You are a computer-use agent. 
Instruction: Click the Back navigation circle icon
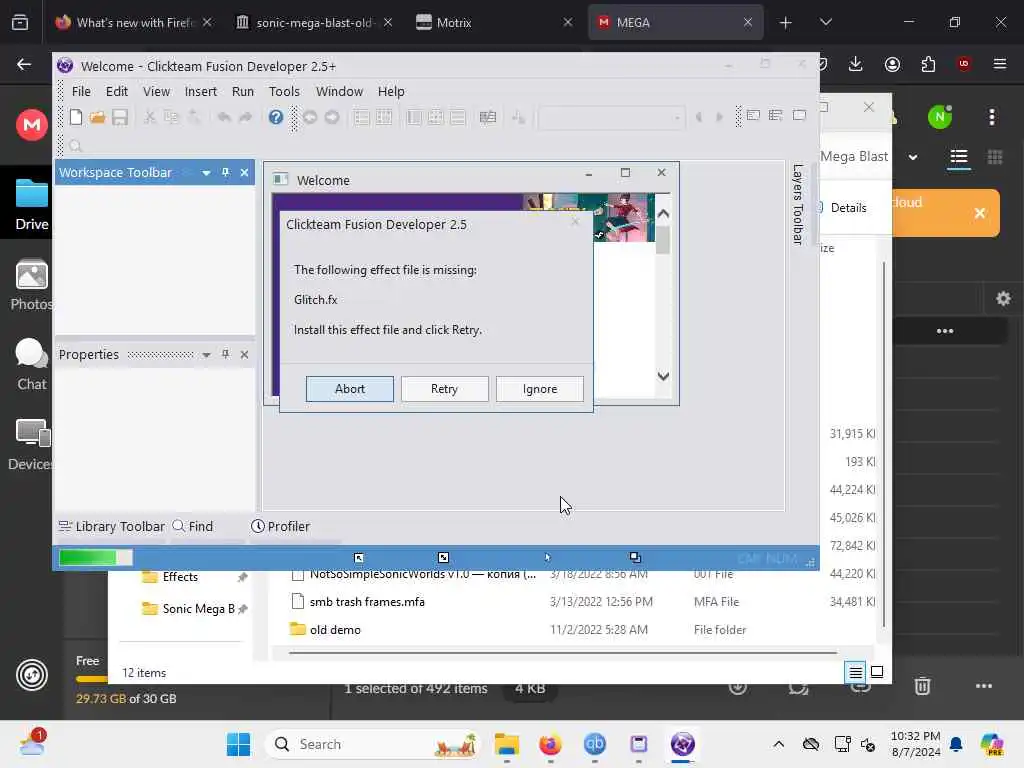point(310,117)
